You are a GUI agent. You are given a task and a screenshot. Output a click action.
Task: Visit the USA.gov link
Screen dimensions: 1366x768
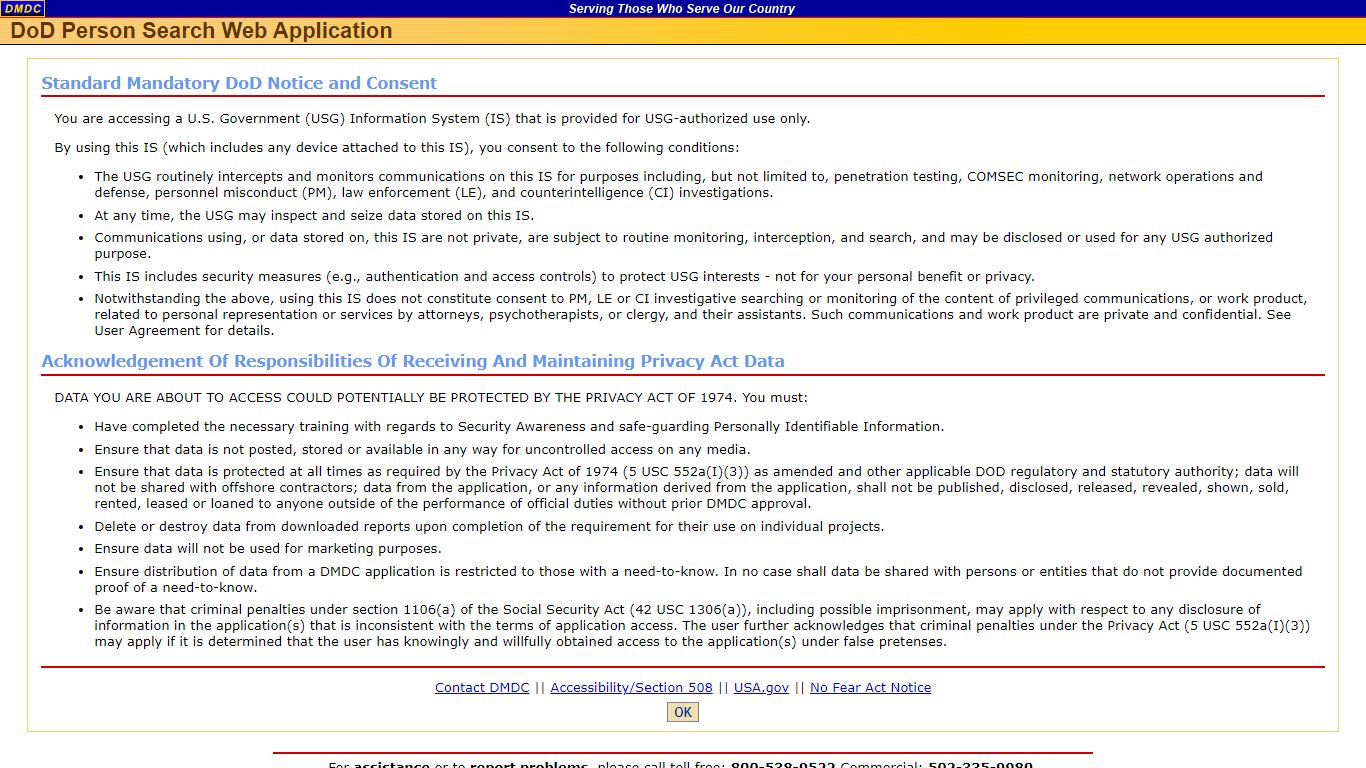coord(761,688)
